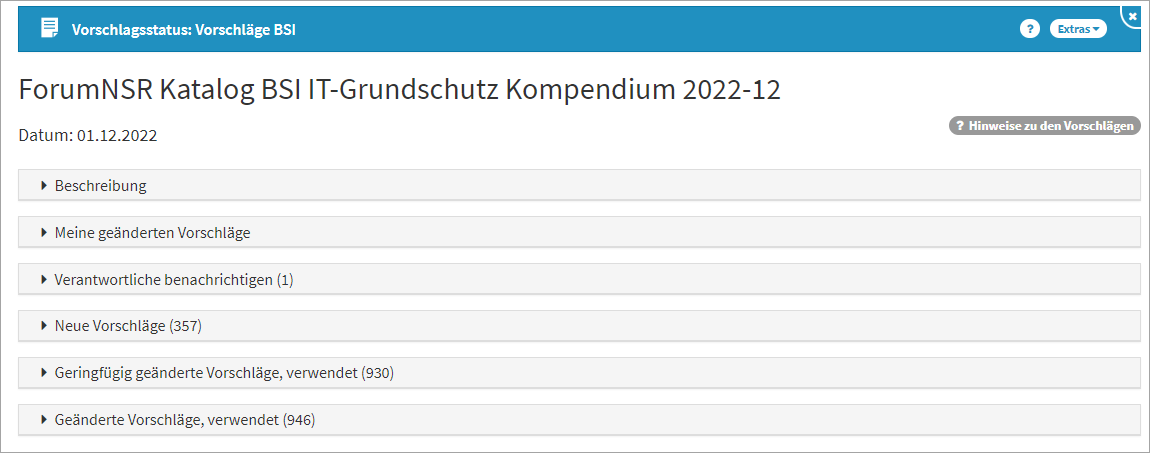Click the Vorschlagsstatus: Vorschläge BSI header title
This screenshot has width=1150, height=453.
coord(183,30)
